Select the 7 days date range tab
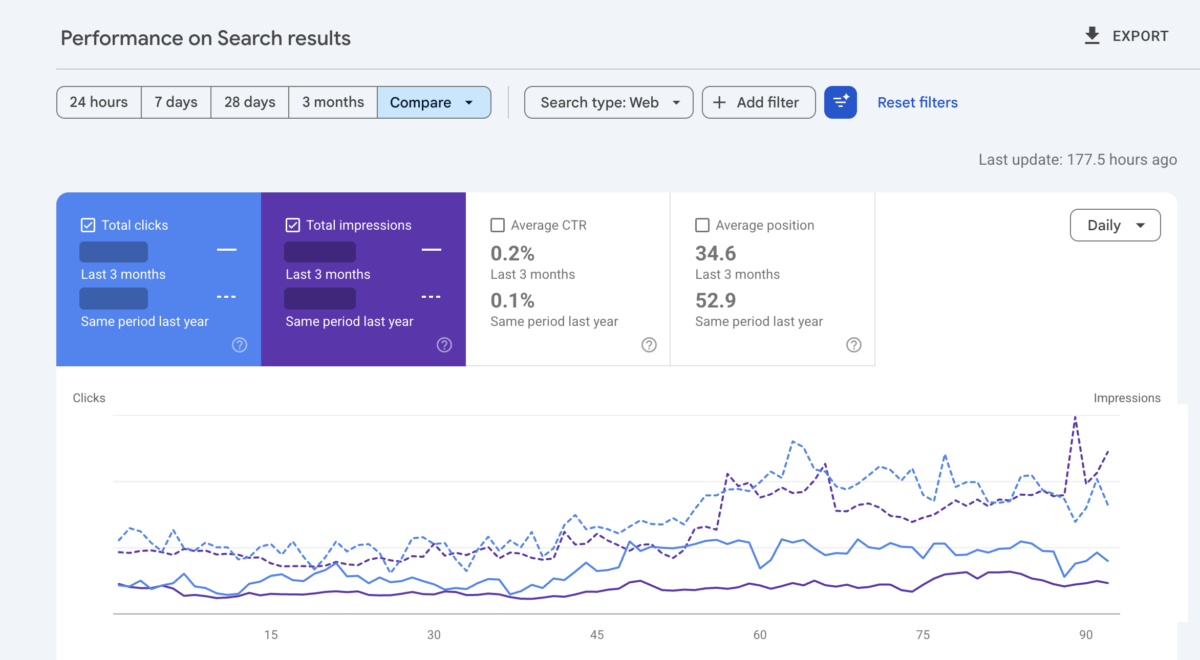This screenshot has height=660, width=1200. (x=176, y=102)
